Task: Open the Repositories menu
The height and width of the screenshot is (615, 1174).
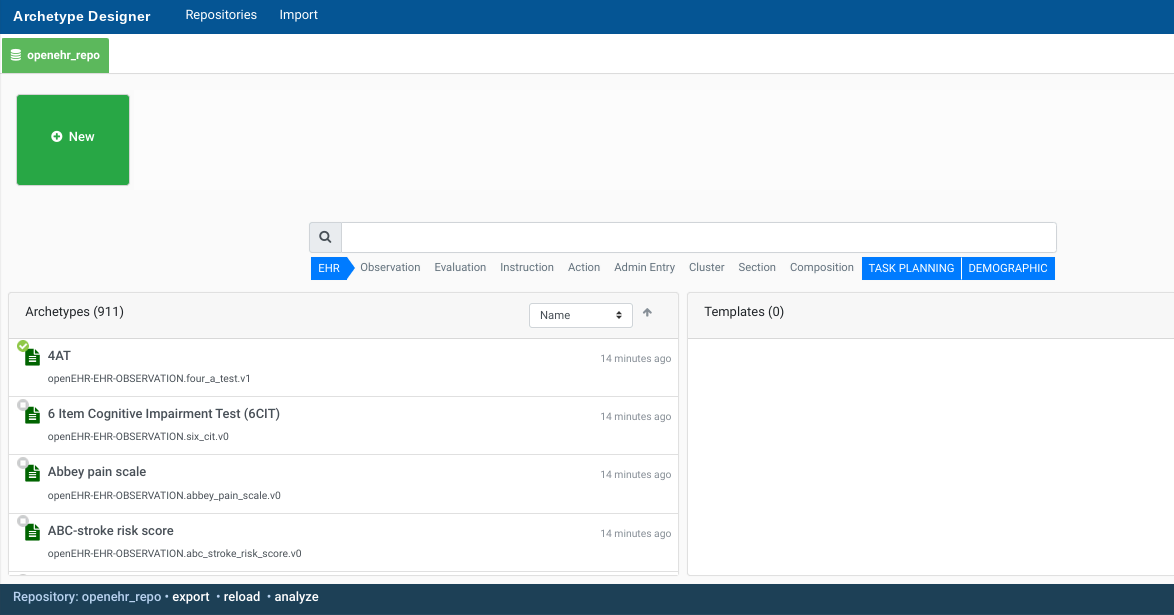Action: (x=221, y=15)
